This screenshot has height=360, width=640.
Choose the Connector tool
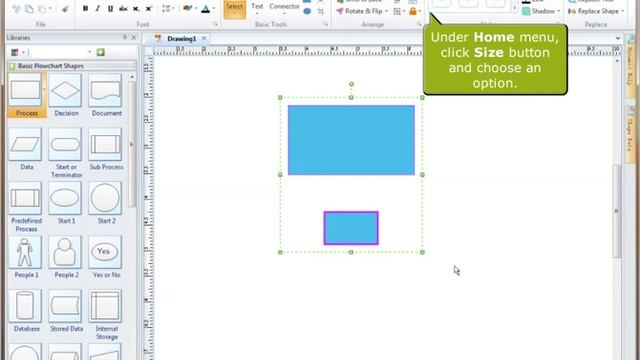point(284,8)
